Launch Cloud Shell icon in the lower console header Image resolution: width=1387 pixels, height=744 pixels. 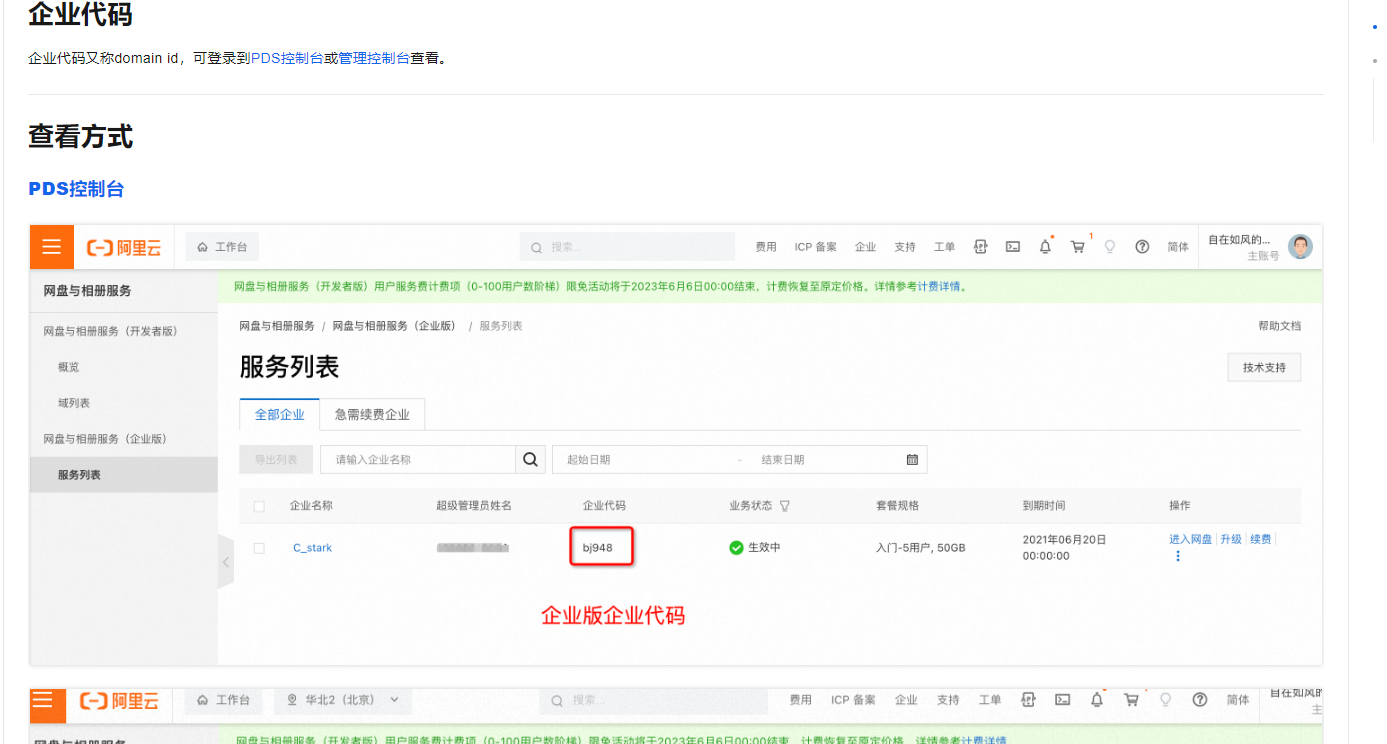tap(1064, 700)
